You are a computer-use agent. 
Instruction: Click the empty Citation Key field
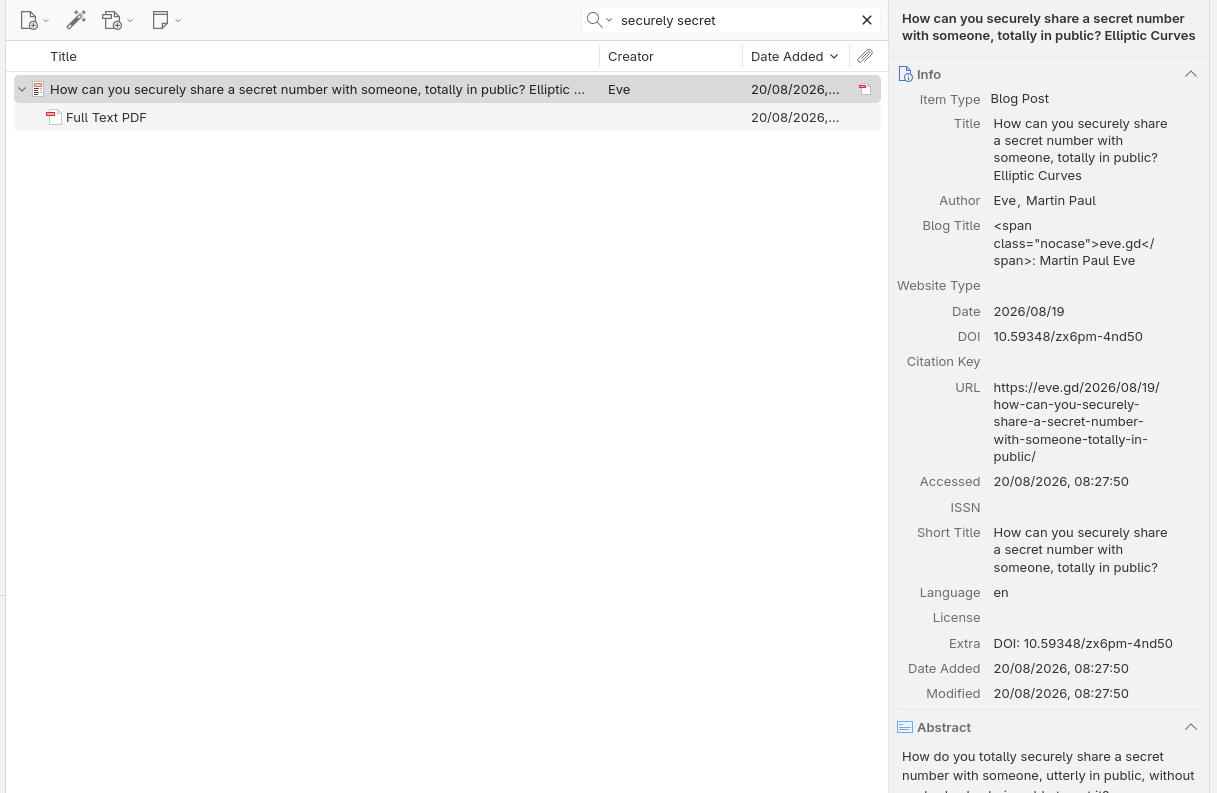point(1092,361)
